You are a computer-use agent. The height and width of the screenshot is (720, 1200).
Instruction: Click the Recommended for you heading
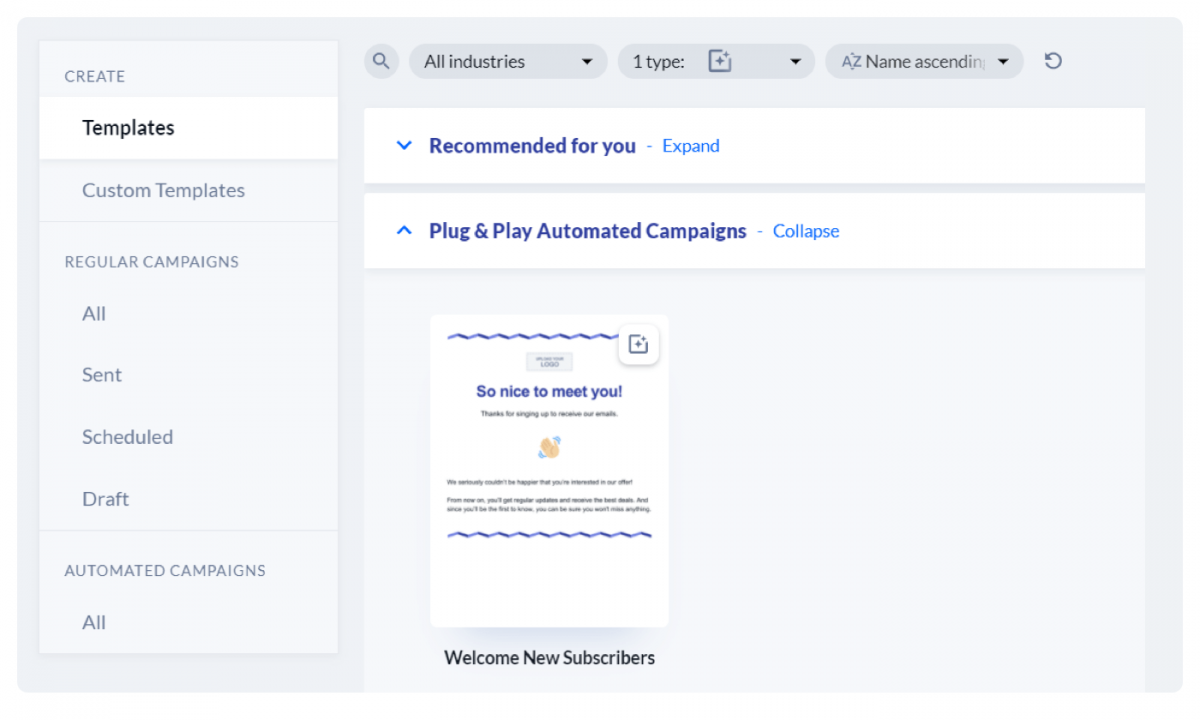tap(532, 146)
